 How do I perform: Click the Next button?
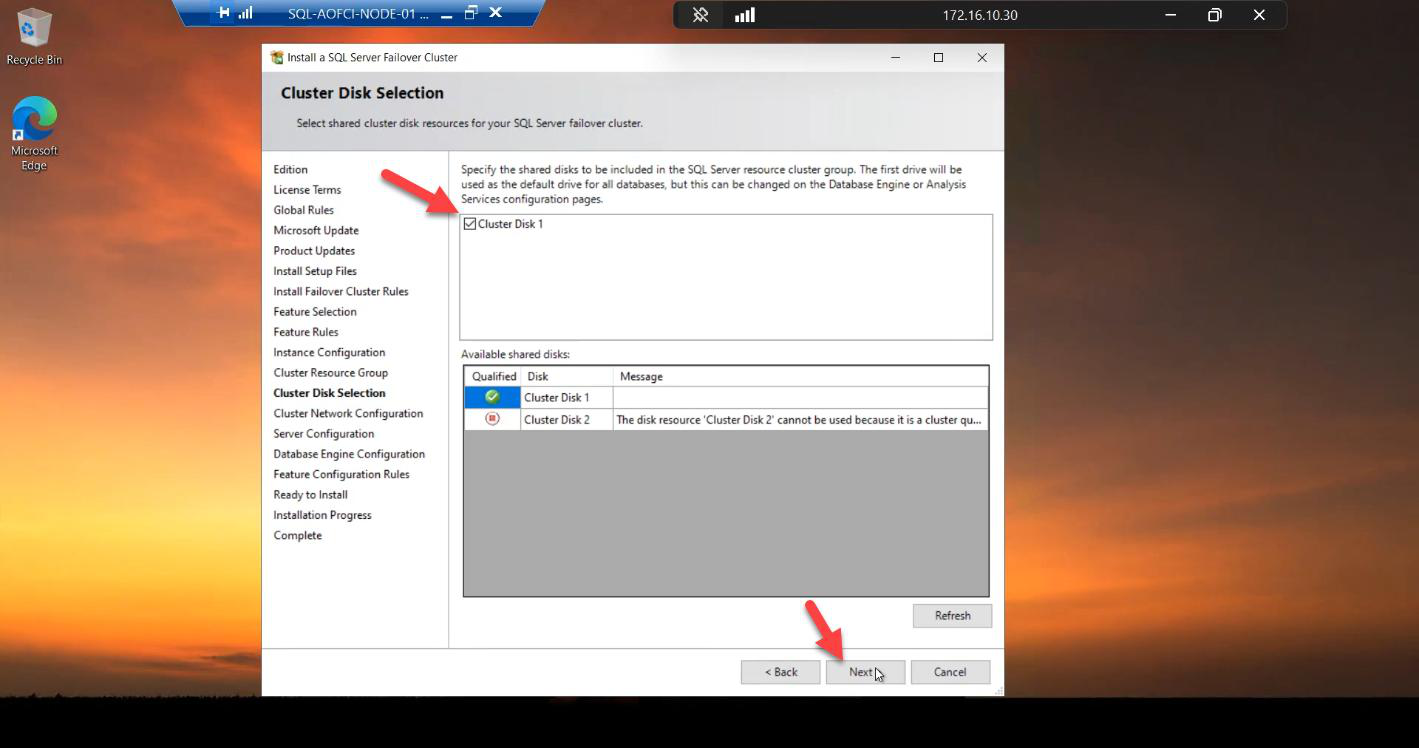pyautogui.click(x=865, y=672)
